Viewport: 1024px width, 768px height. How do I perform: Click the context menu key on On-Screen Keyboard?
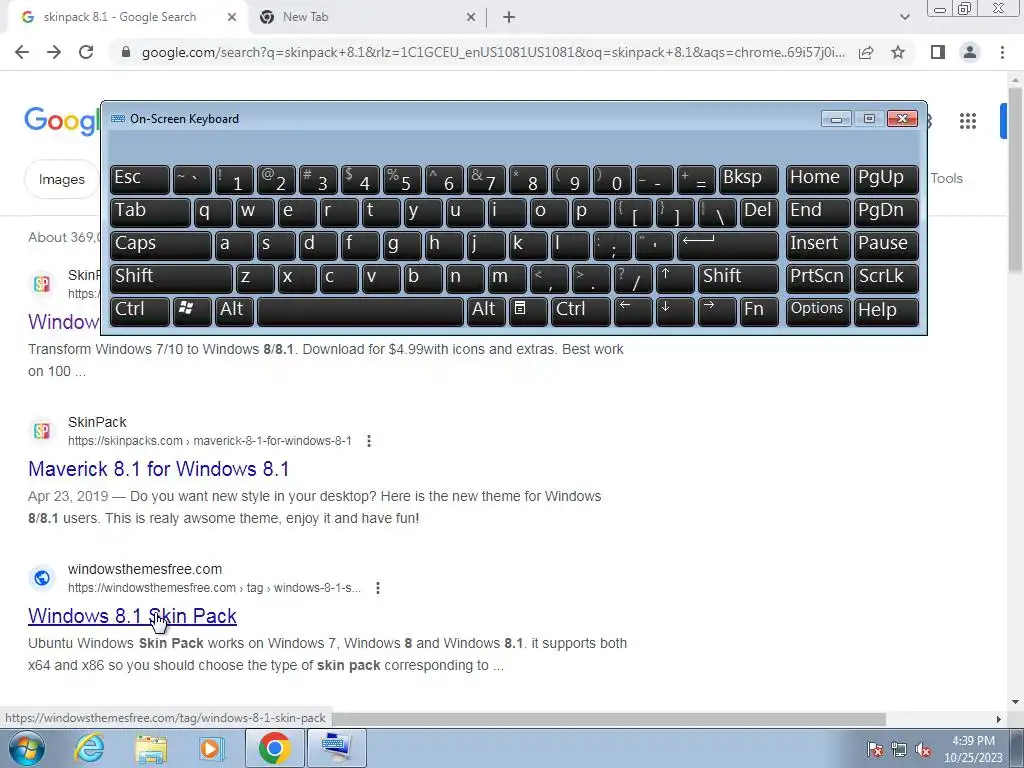[x=528, y=311]
